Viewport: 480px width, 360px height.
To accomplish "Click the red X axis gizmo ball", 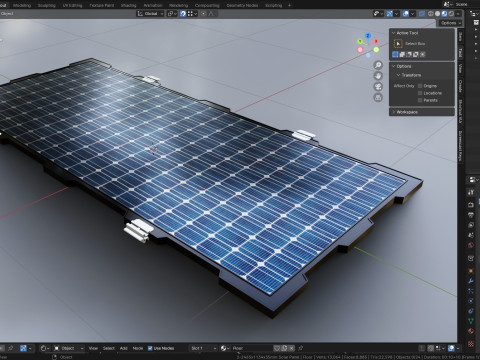I will coord(376,41).
